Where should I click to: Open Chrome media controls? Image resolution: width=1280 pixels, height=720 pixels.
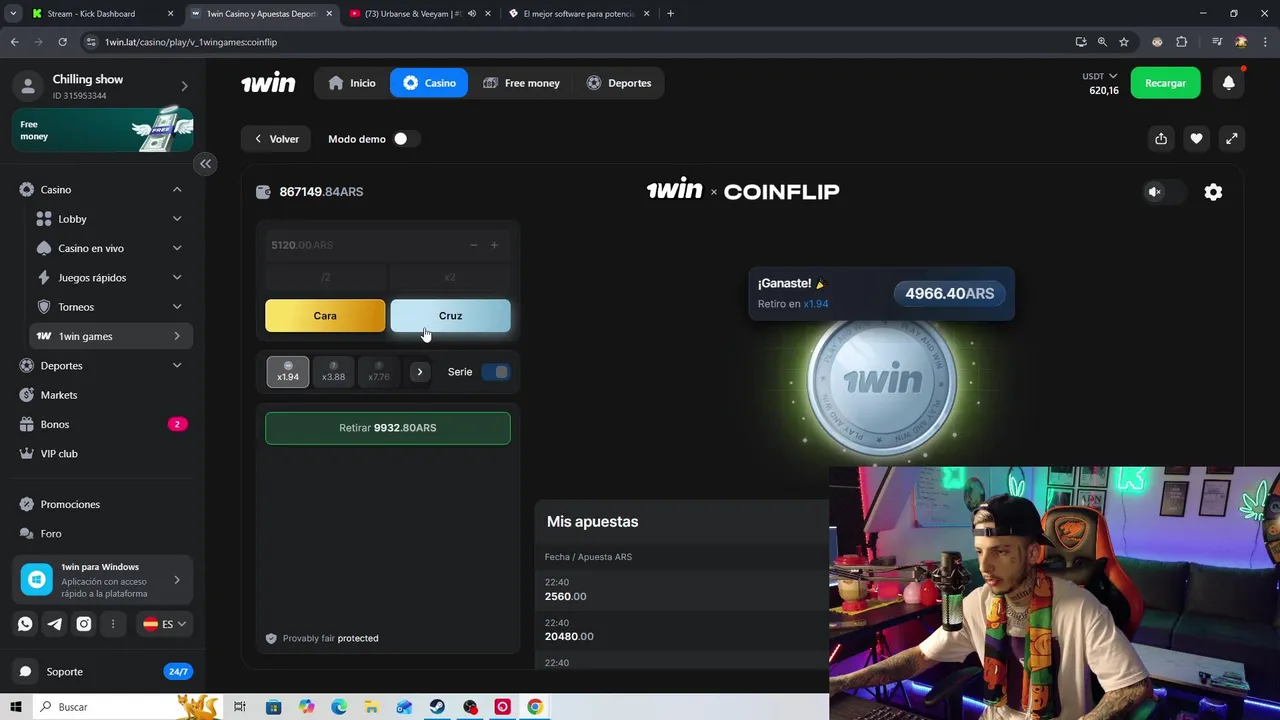coord(1217,42)
